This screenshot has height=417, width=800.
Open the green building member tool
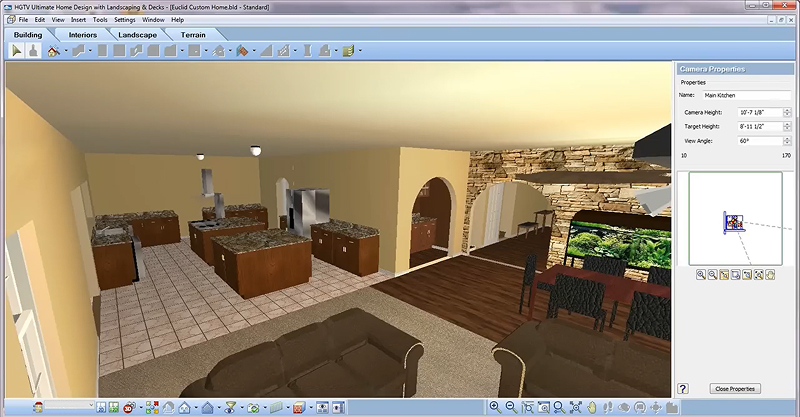tap(348, 51)
